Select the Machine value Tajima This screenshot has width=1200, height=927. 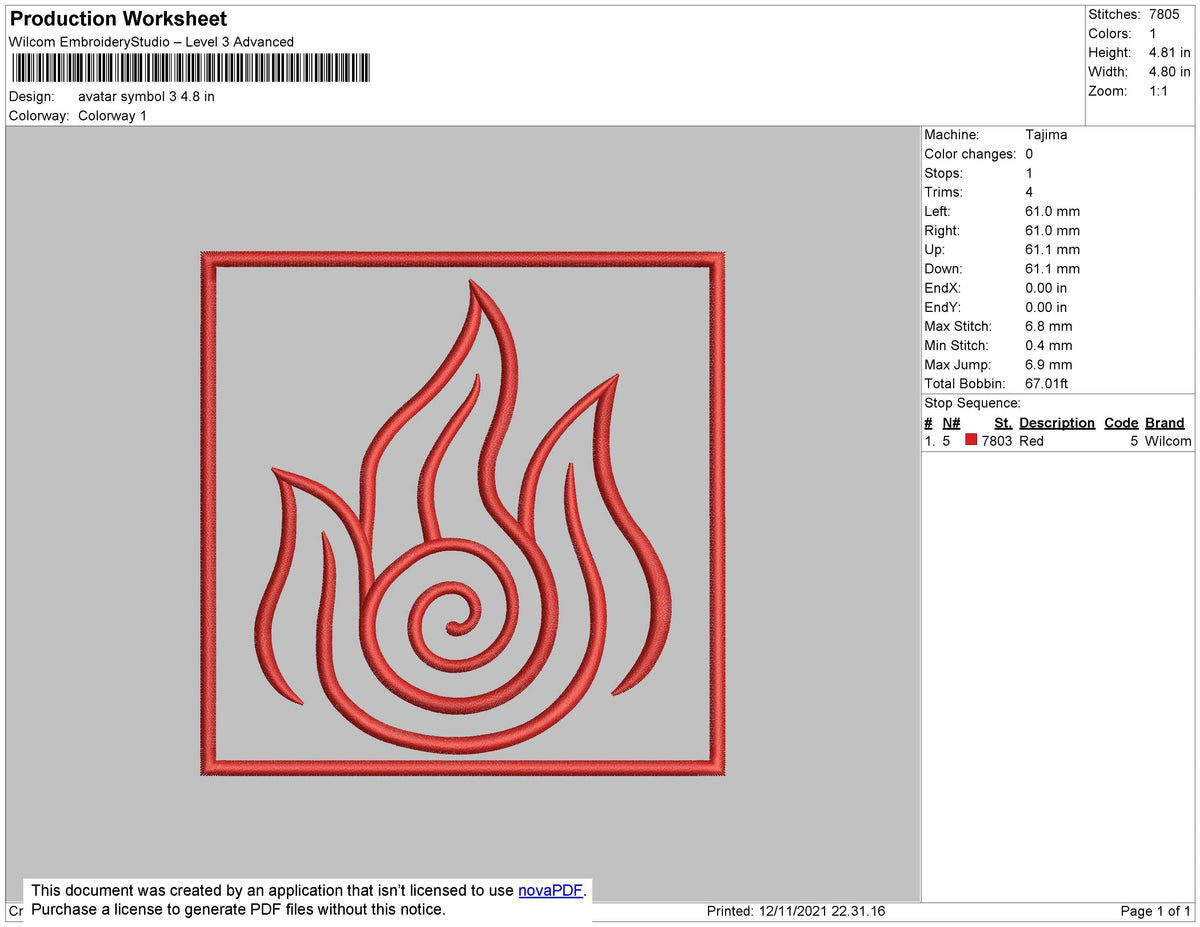tap(1046, 134)
